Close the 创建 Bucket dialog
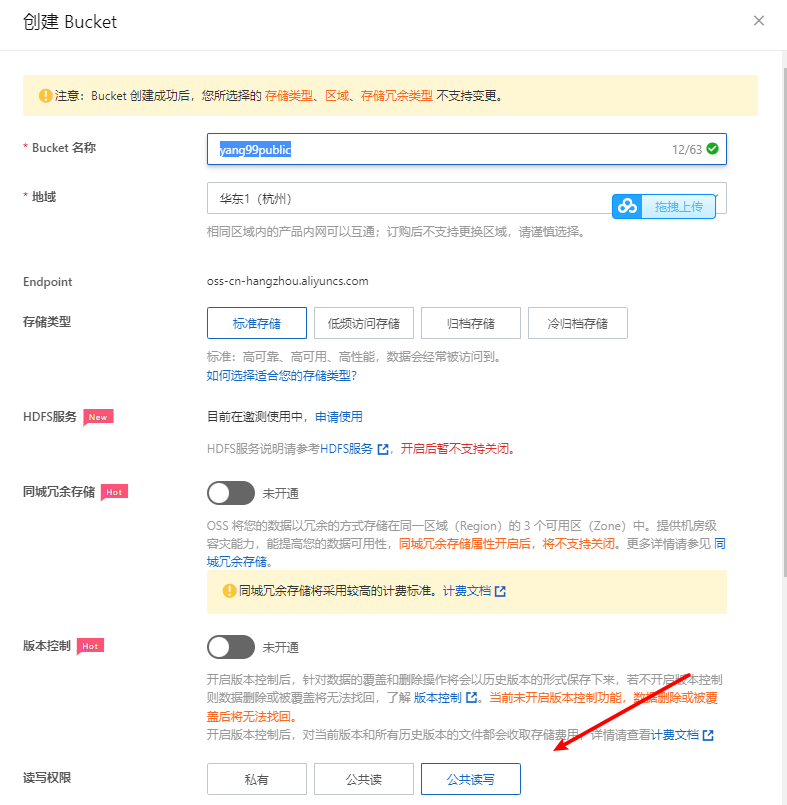 758,21
